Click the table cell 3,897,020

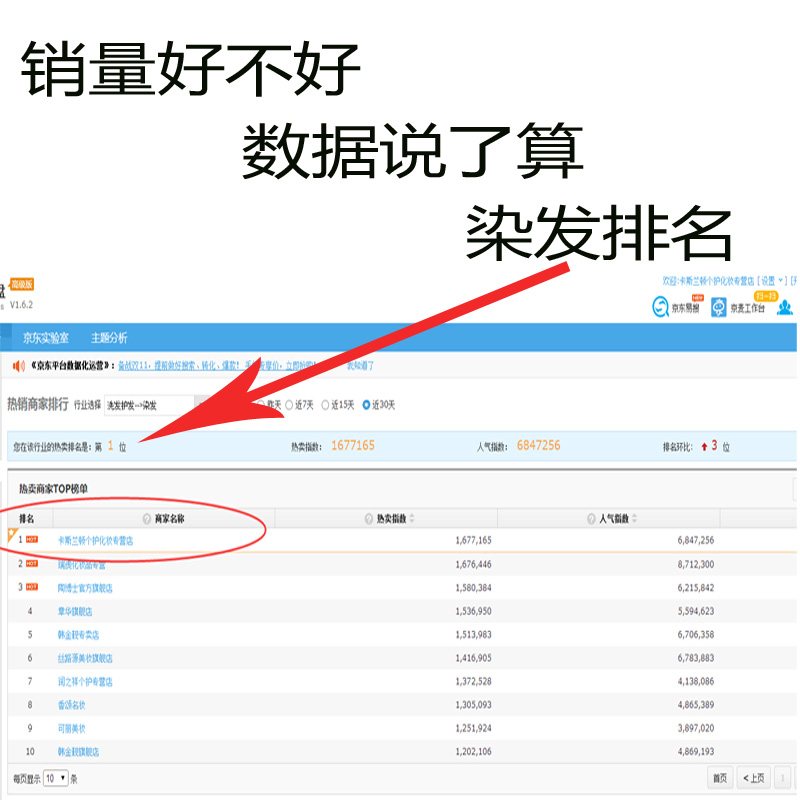696,729
